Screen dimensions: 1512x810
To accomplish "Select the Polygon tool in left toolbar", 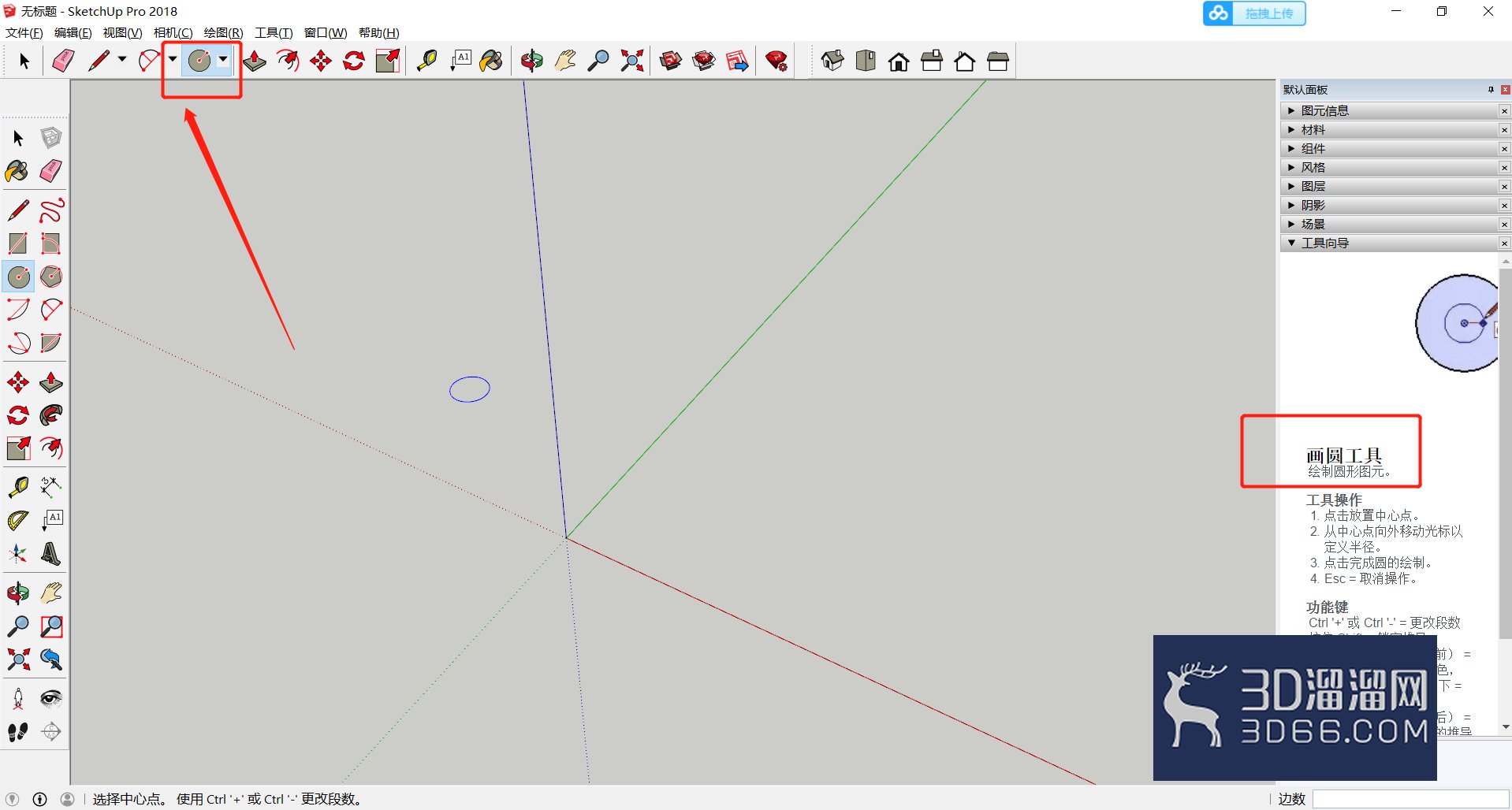I will pos(51,277).
